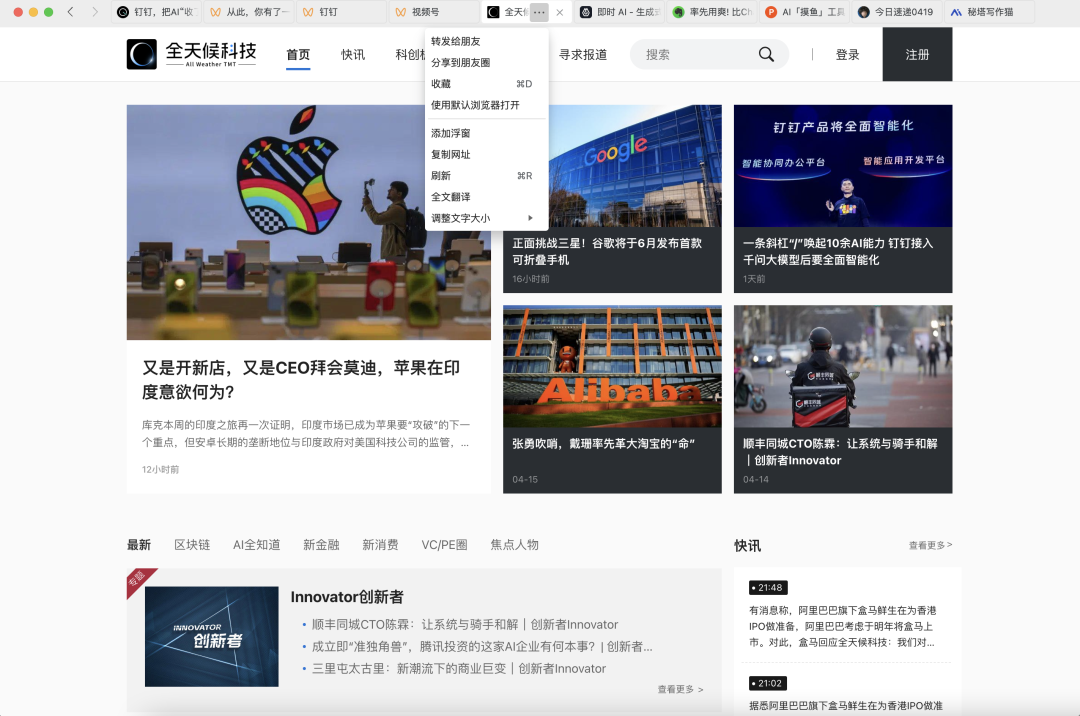The height and width of the screenshot is (716, 1080).
Task: Click the 注册 button
Action: 917,54
